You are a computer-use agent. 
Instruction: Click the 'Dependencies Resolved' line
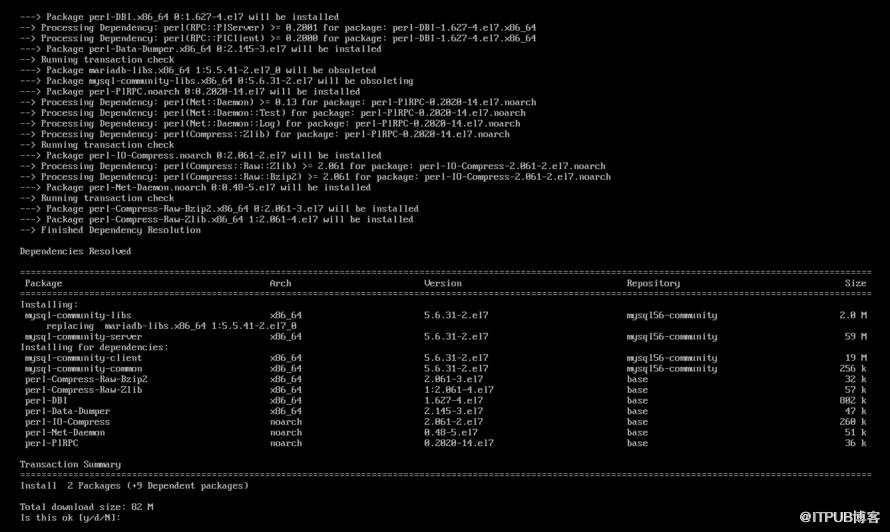click(x=75, y=252)
